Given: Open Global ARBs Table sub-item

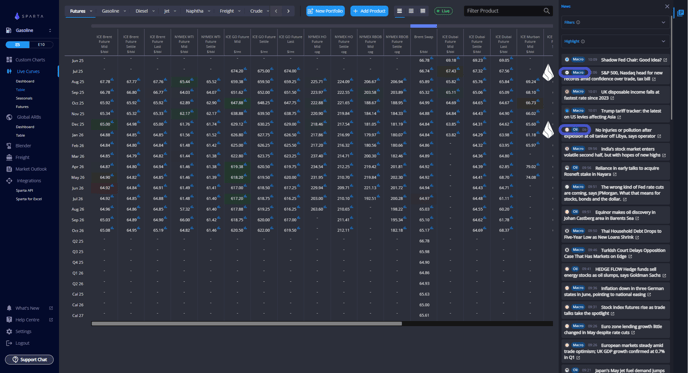Looking at the screenshot, I should (x=20, y=135).
